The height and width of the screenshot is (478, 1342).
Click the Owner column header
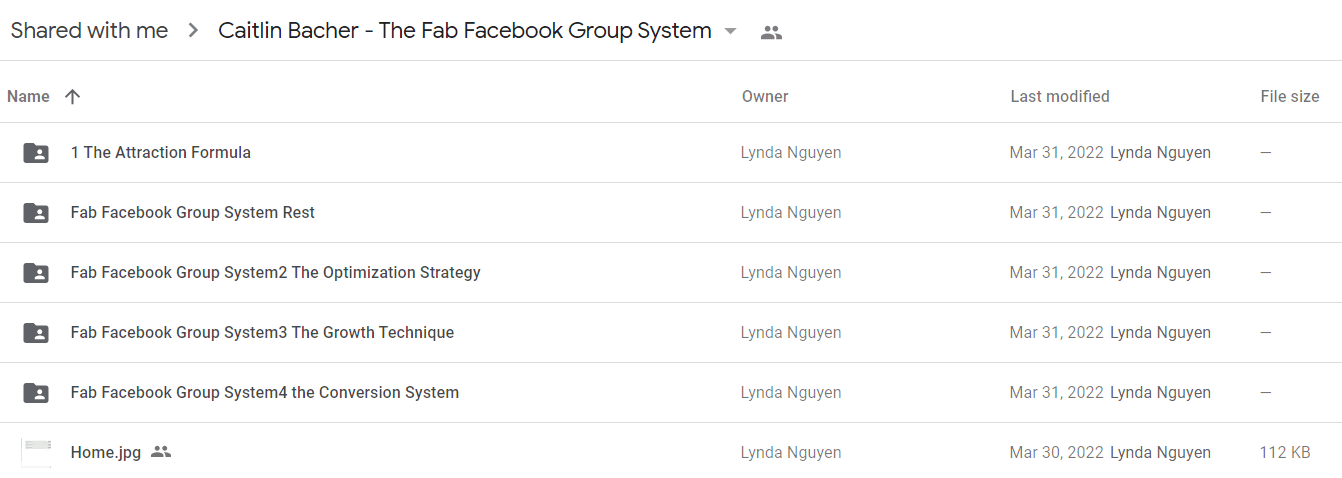(765, 96)
